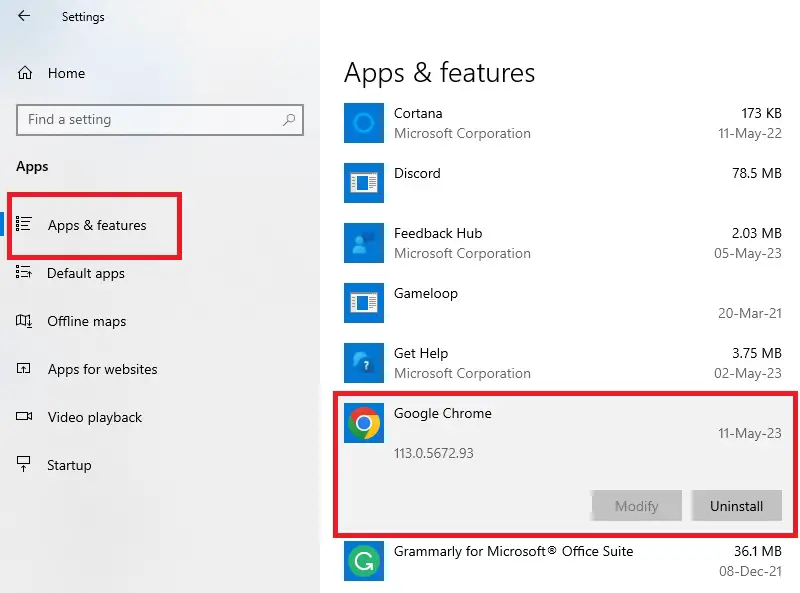The width and height of the screenshot is (800, 593).
Task: Click the Get Help app icon
Action: [364, 363]
